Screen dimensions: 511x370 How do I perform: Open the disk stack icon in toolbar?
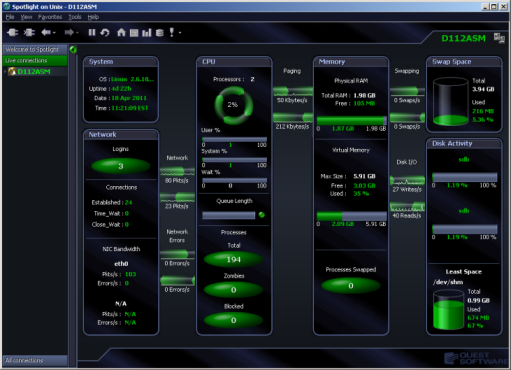tap(160, 32)
